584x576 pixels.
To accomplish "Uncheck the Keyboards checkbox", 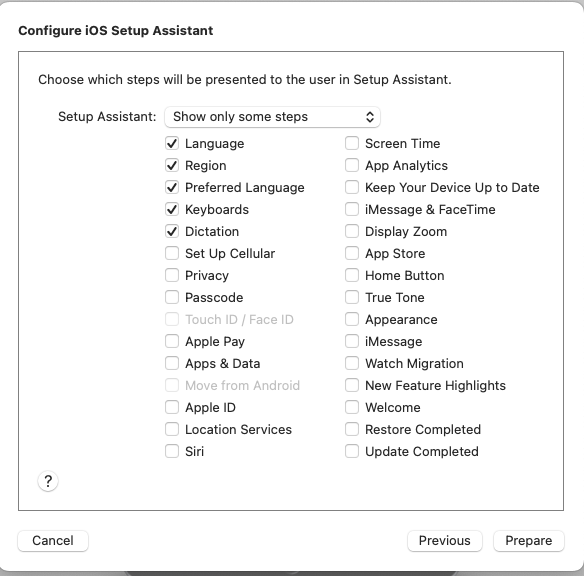I will (172, 209).
